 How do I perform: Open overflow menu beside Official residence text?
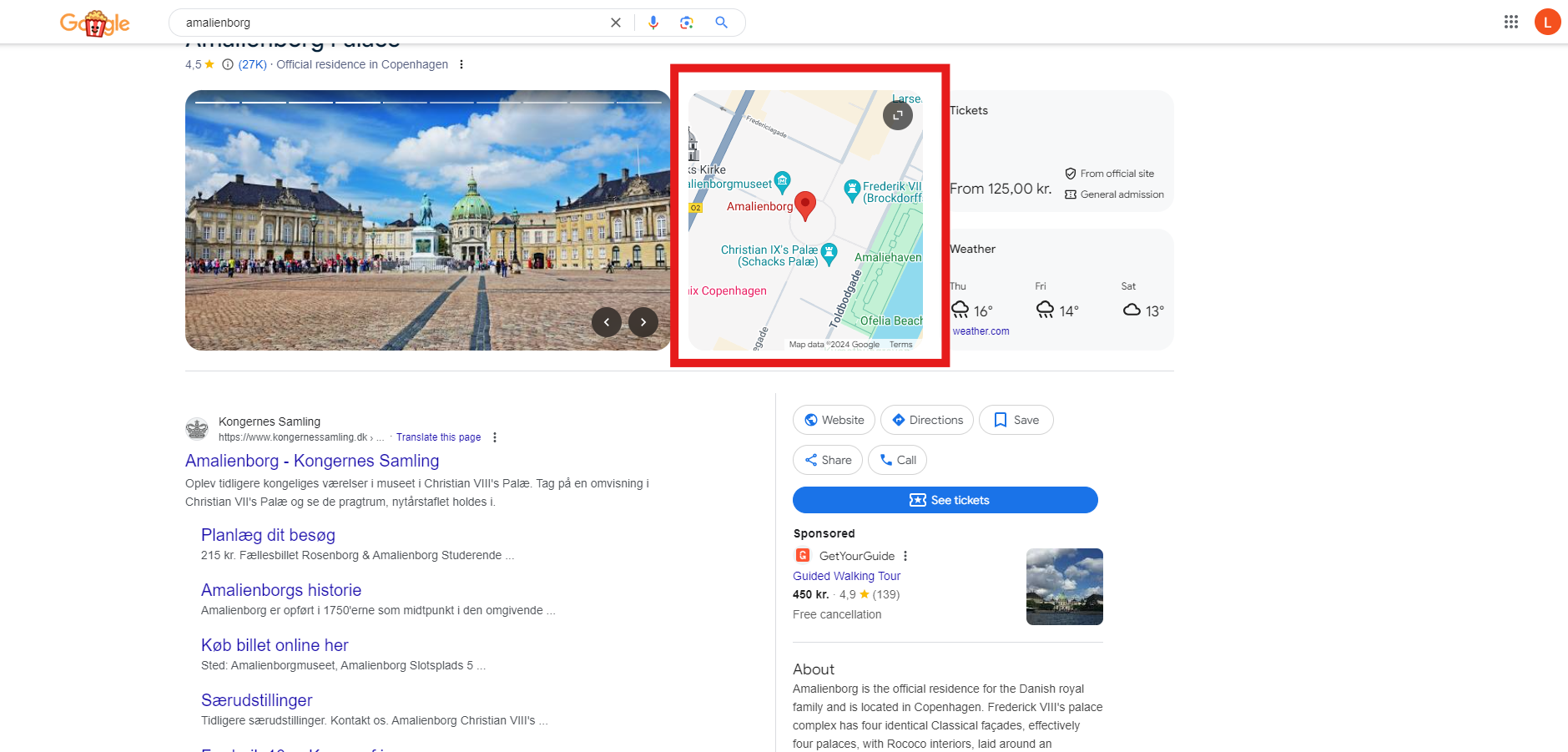tap(461, 64)
